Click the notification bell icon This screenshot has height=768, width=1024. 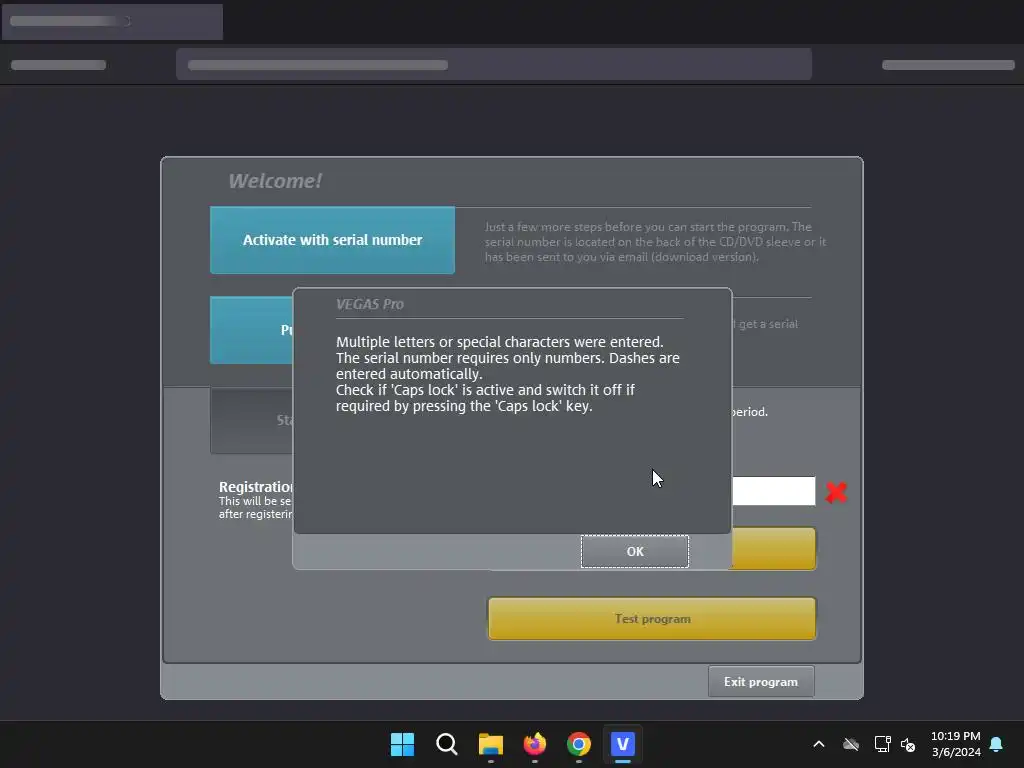coord(997,744)
